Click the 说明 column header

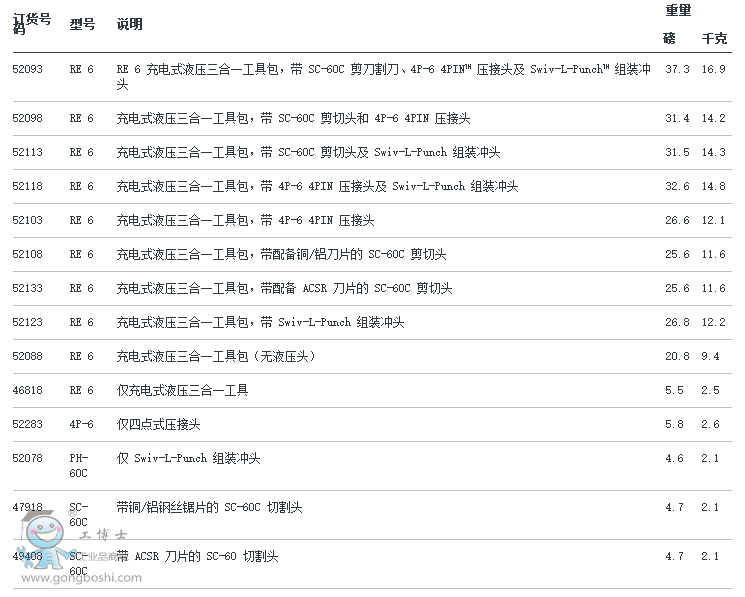[x=130, y=24]
